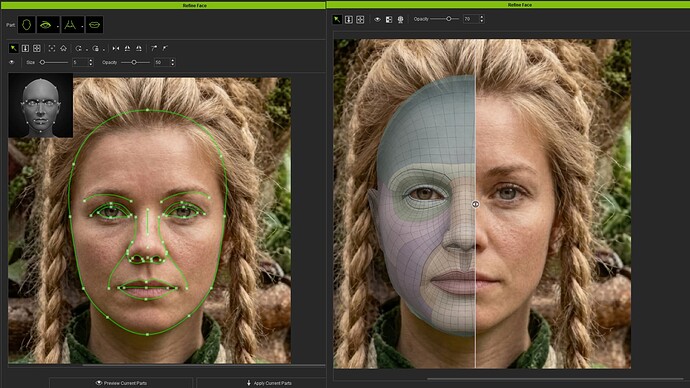Open the reset-with-lock dropdown arrow
This screenshot has height=388, width=690.
point(103,49)
